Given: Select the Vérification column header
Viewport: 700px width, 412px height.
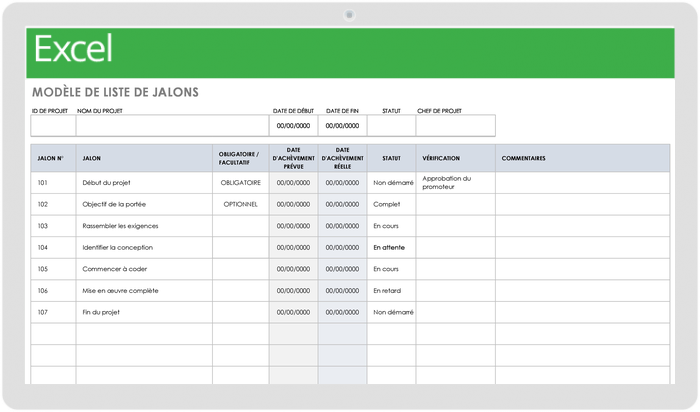Looking at the screenshot, I should [455, 158].
